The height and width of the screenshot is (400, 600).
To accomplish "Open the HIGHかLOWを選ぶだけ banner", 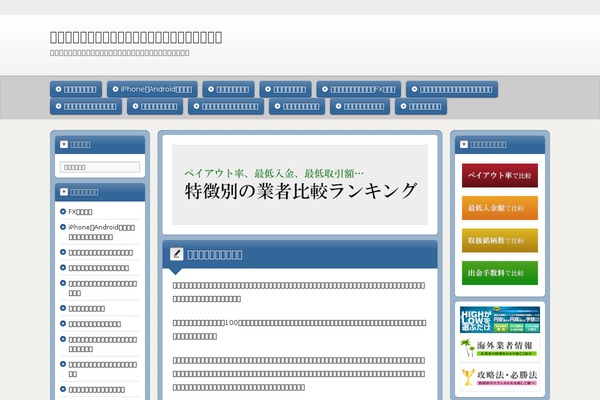I will coord(500,319).
